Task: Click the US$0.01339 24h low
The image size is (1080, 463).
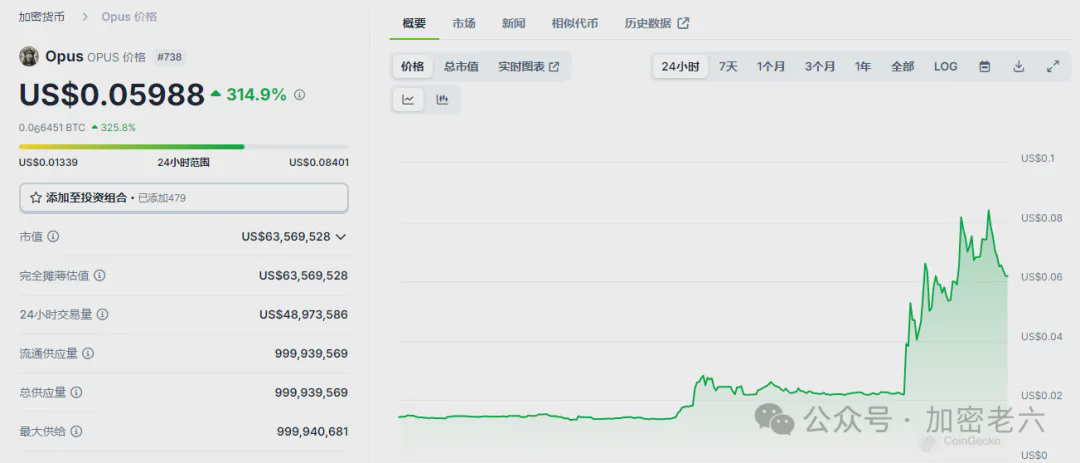Action: click(49, 163)
